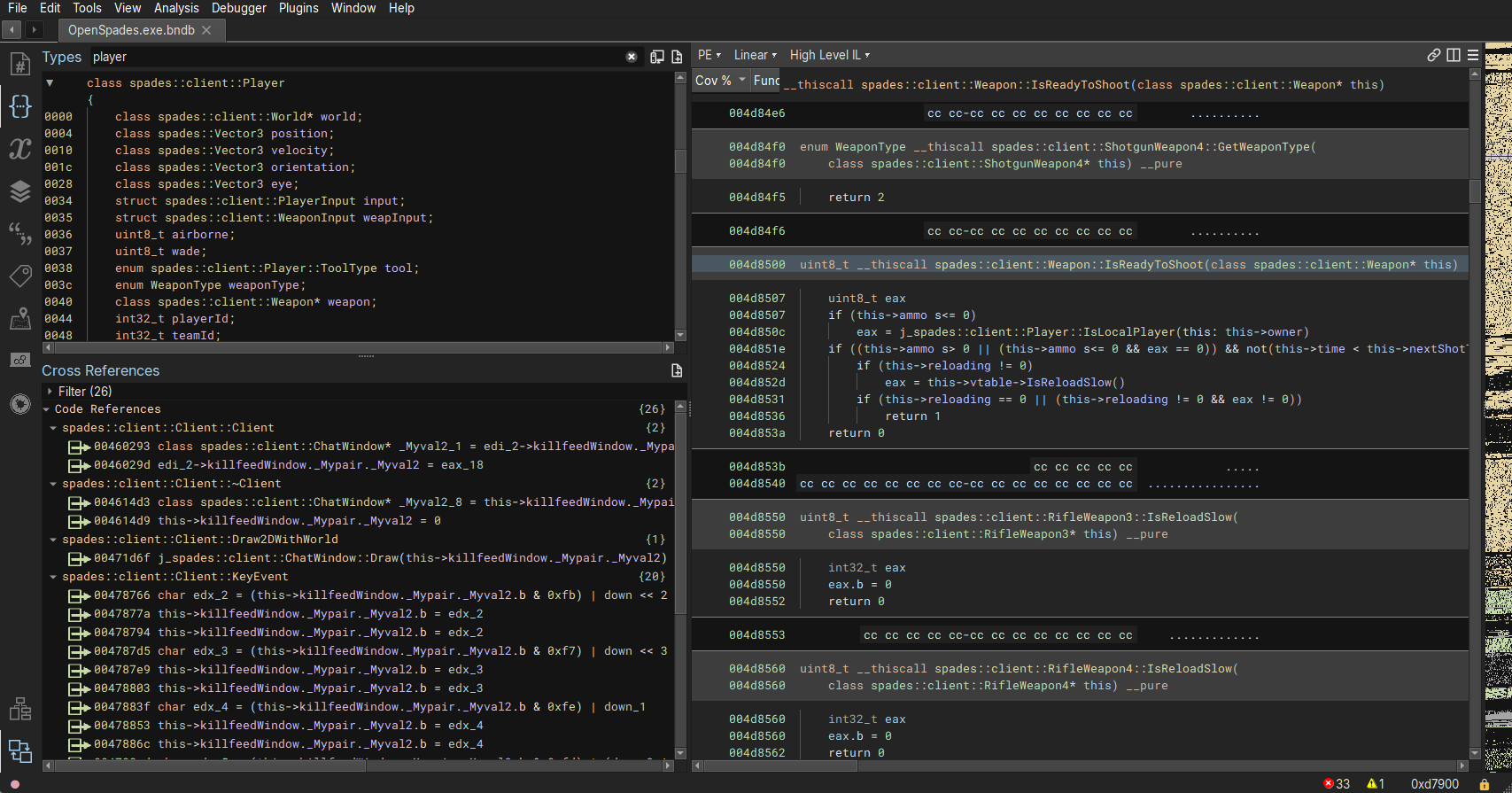
Task: Navigate forward with right arrow
Action: click(34, 29)
